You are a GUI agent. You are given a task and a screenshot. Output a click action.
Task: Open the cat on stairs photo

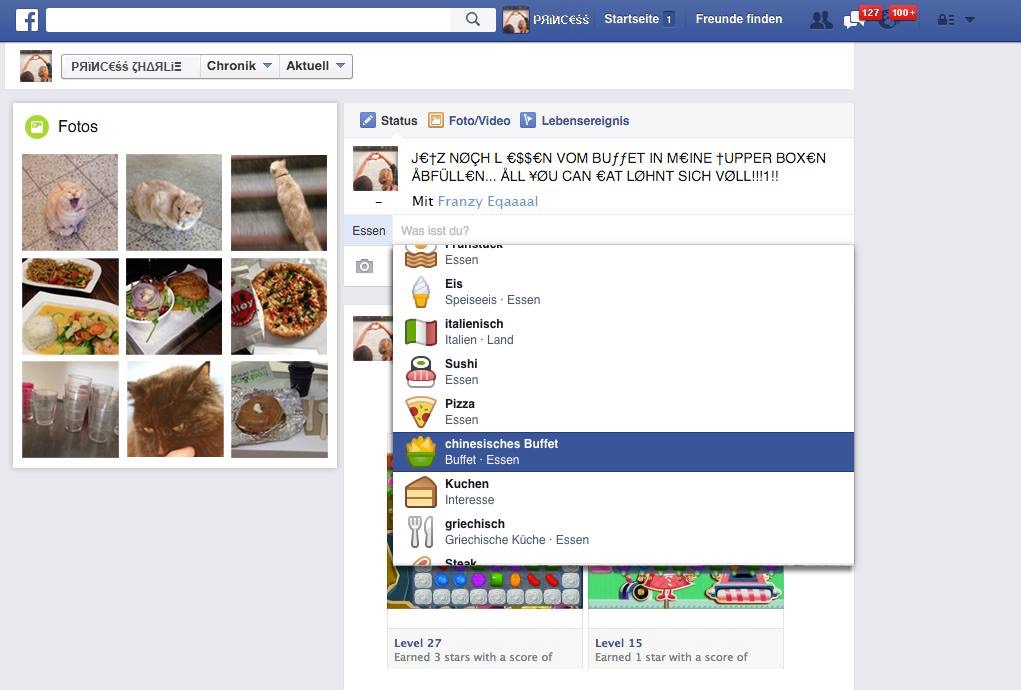[x=279, y=202]
